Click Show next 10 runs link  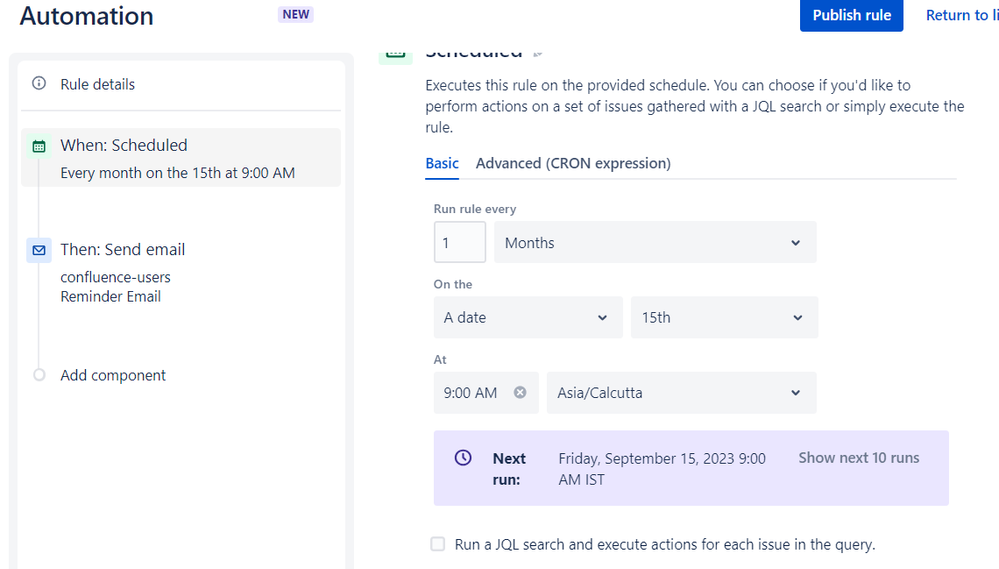pos(858,458)
